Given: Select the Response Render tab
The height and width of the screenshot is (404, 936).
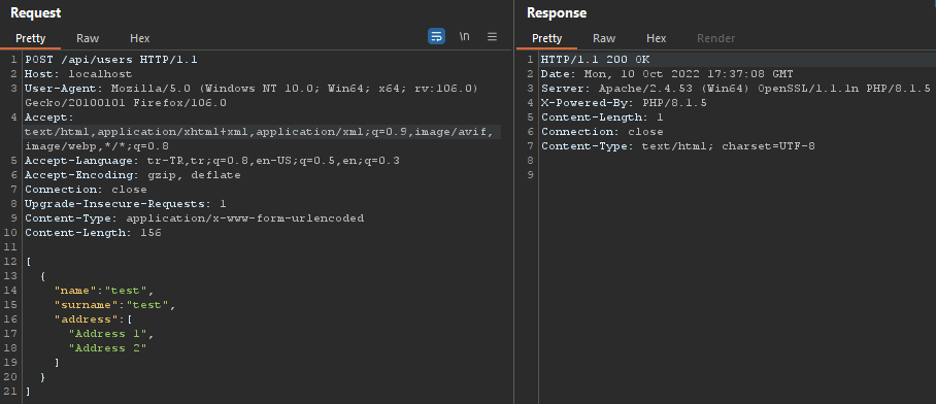Looking at the screenshot, I should point(716,38).
